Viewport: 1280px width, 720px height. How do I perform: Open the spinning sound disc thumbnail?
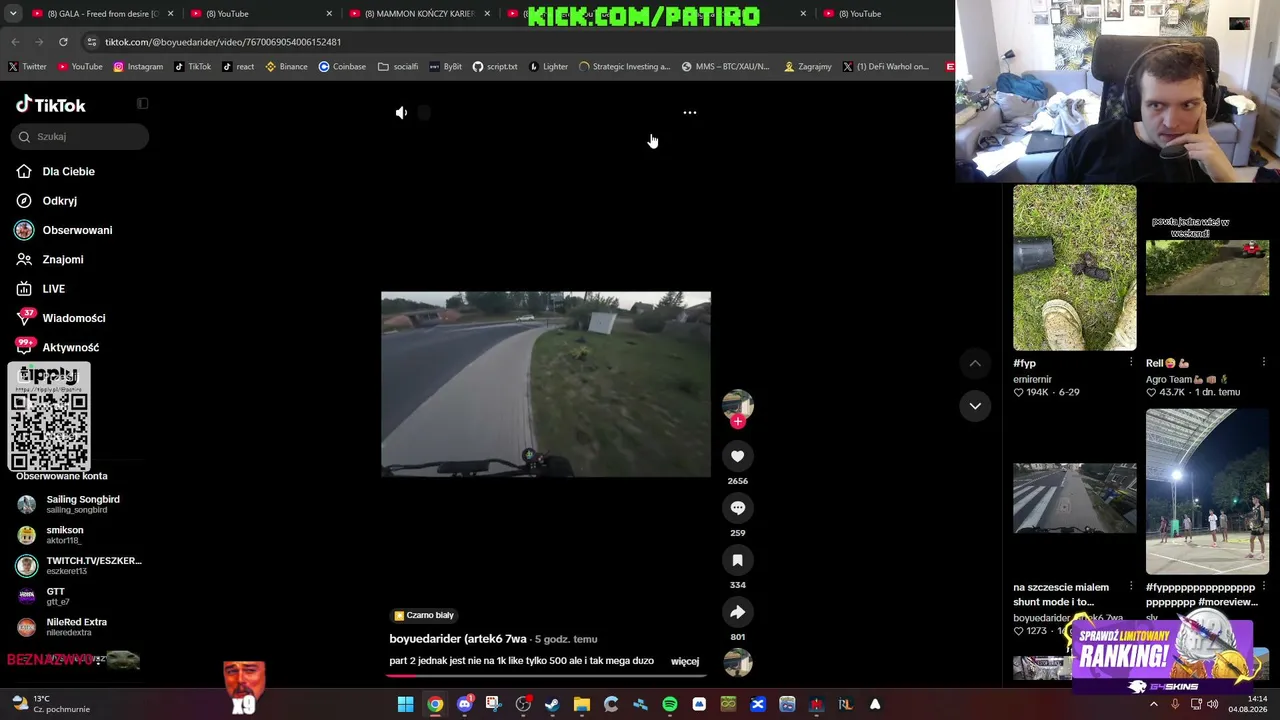[x=738, y=663]
